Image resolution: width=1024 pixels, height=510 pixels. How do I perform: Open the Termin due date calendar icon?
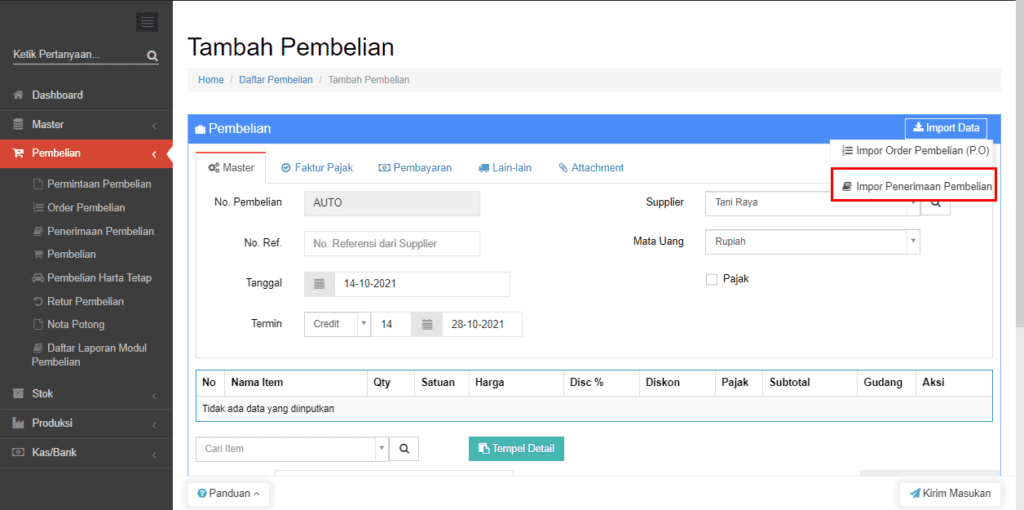point(427,324)
